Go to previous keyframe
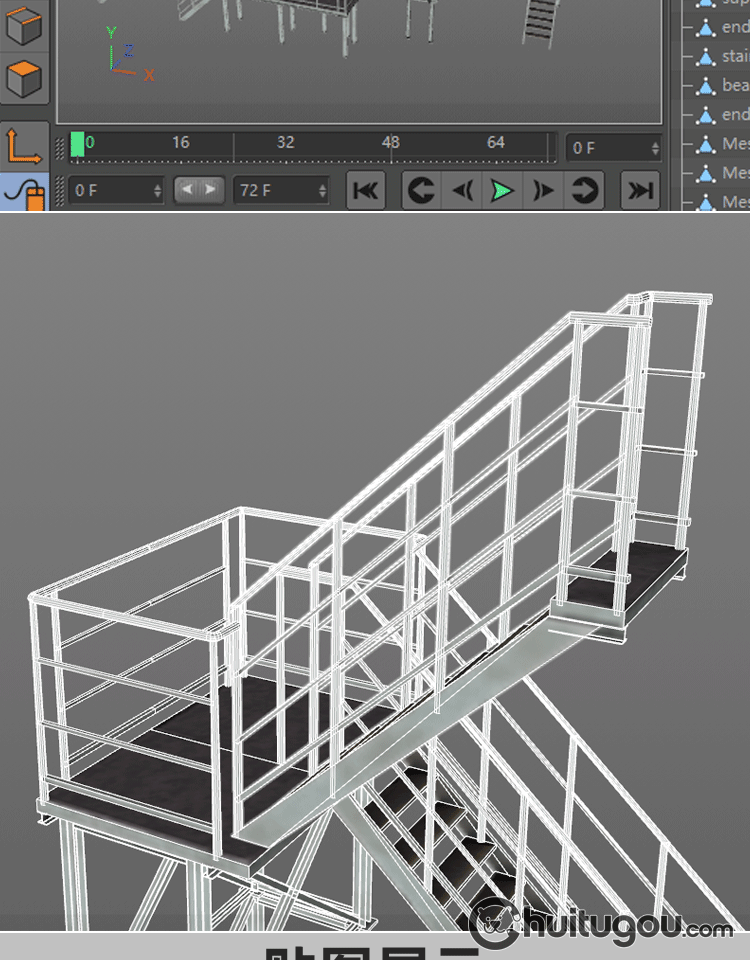This screenshot has width=750, height=960. 421,190
